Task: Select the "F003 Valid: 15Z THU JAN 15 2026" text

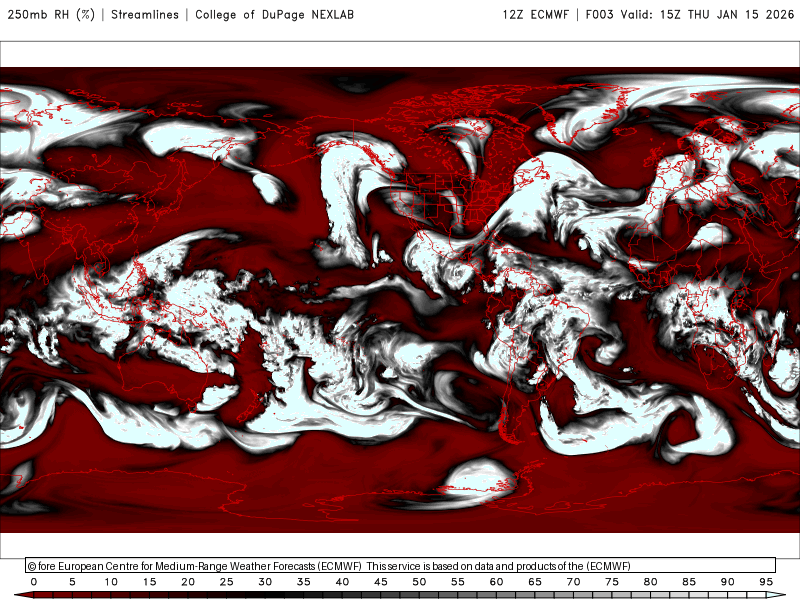Action: pos(690,15)
